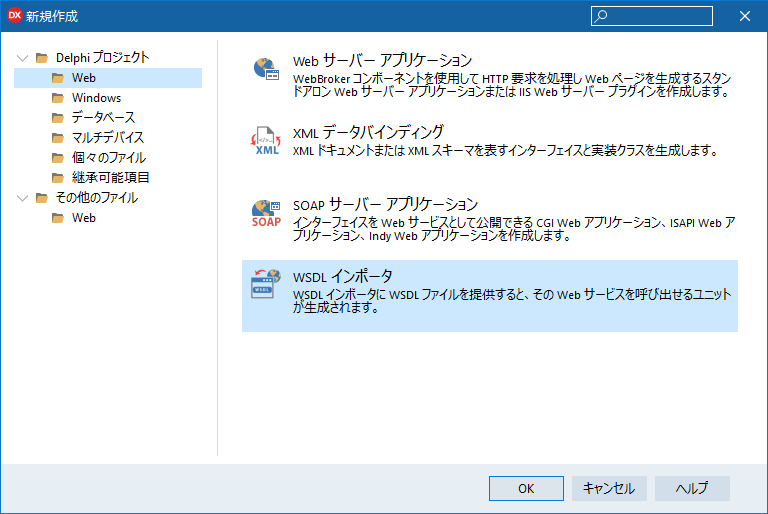Collapse the Delphi プロジェクト tree node
Screen dimensions: 768x514
click(23, 58)
